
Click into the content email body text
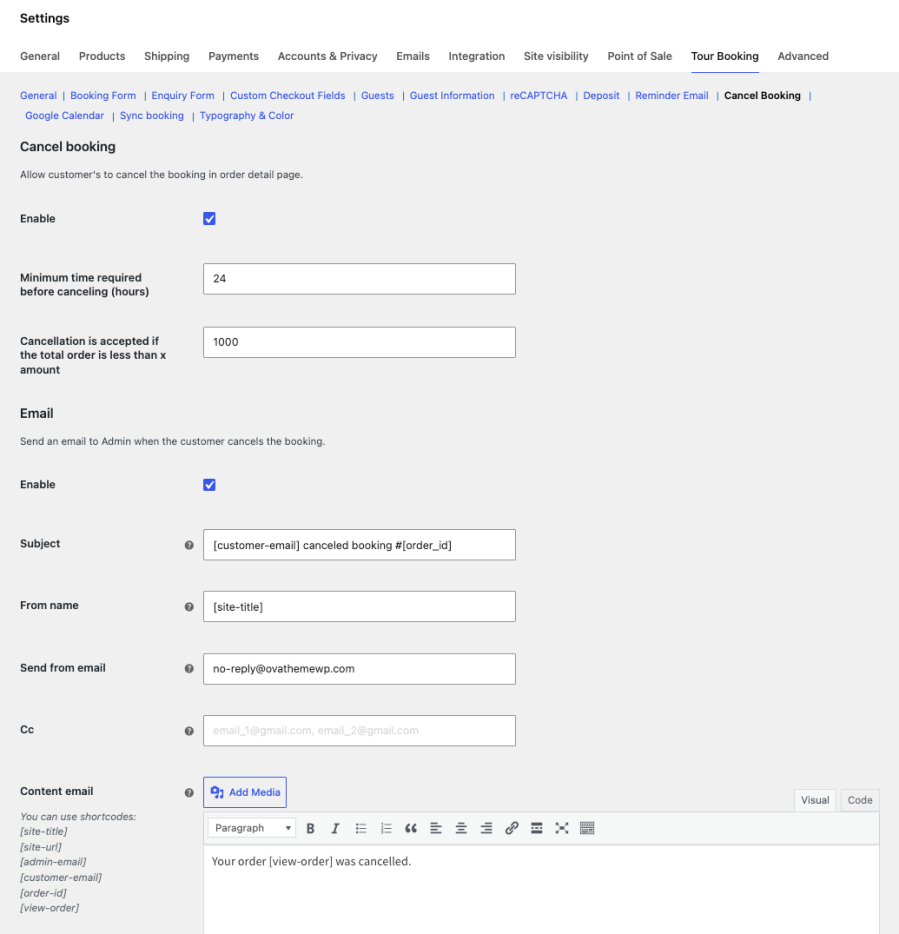(x=311, y=861)
